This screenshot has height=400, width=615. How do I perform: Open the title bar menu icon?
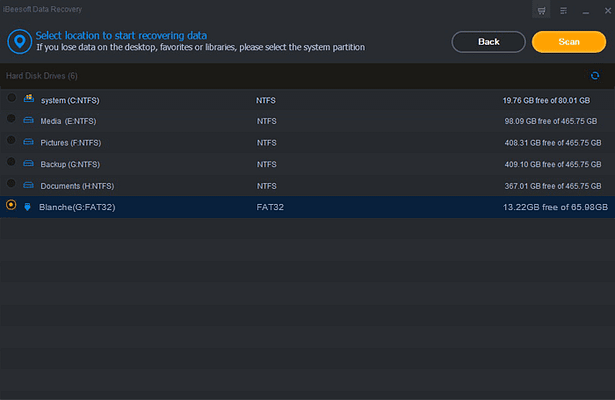click(x=563, y=11)
